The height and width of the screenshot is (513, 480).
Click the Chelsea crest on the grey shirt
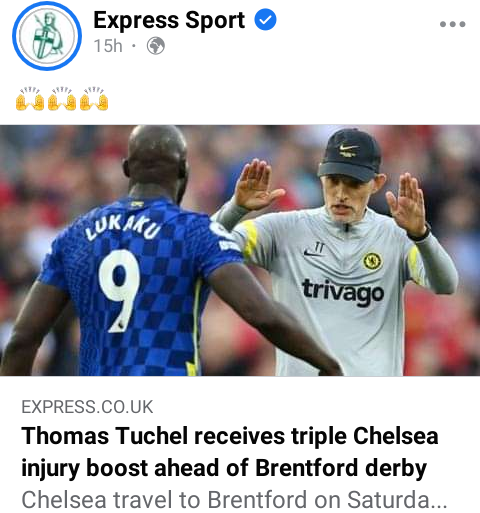pyautogui.click(x=372, y=261)
